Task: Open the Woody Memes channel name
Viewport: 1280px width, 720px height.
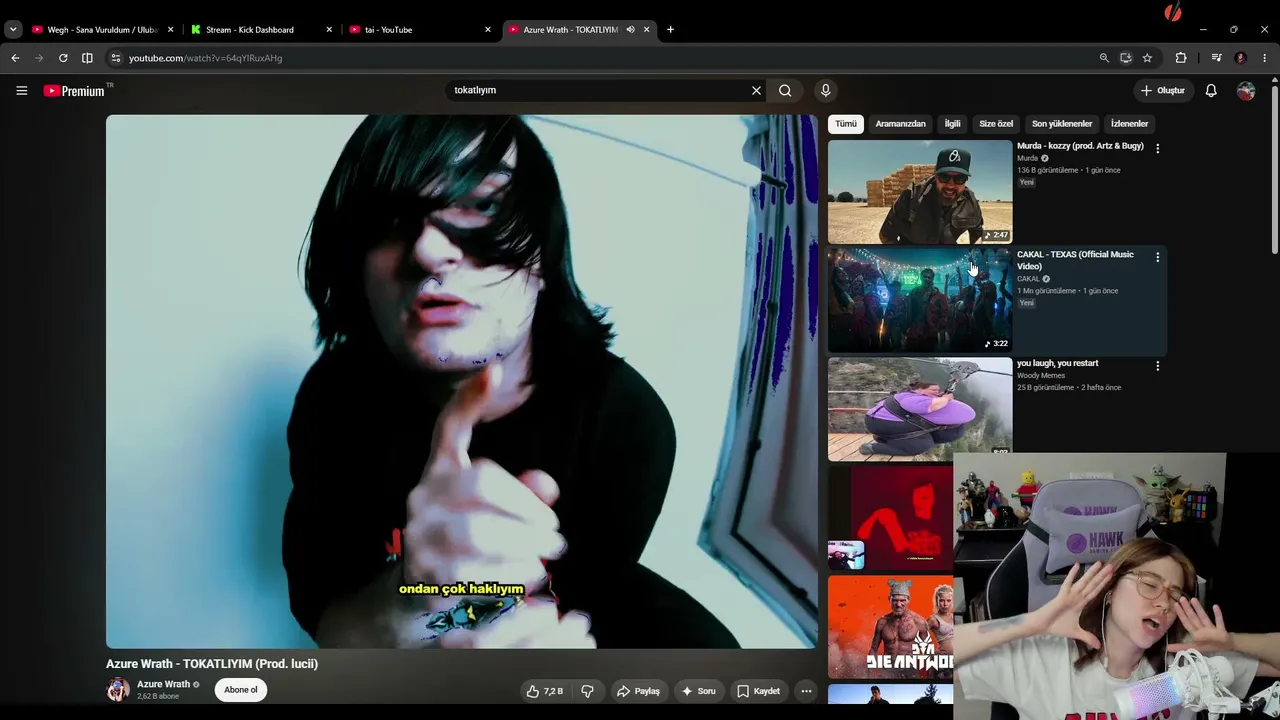Action: (x=1041, y=376)
